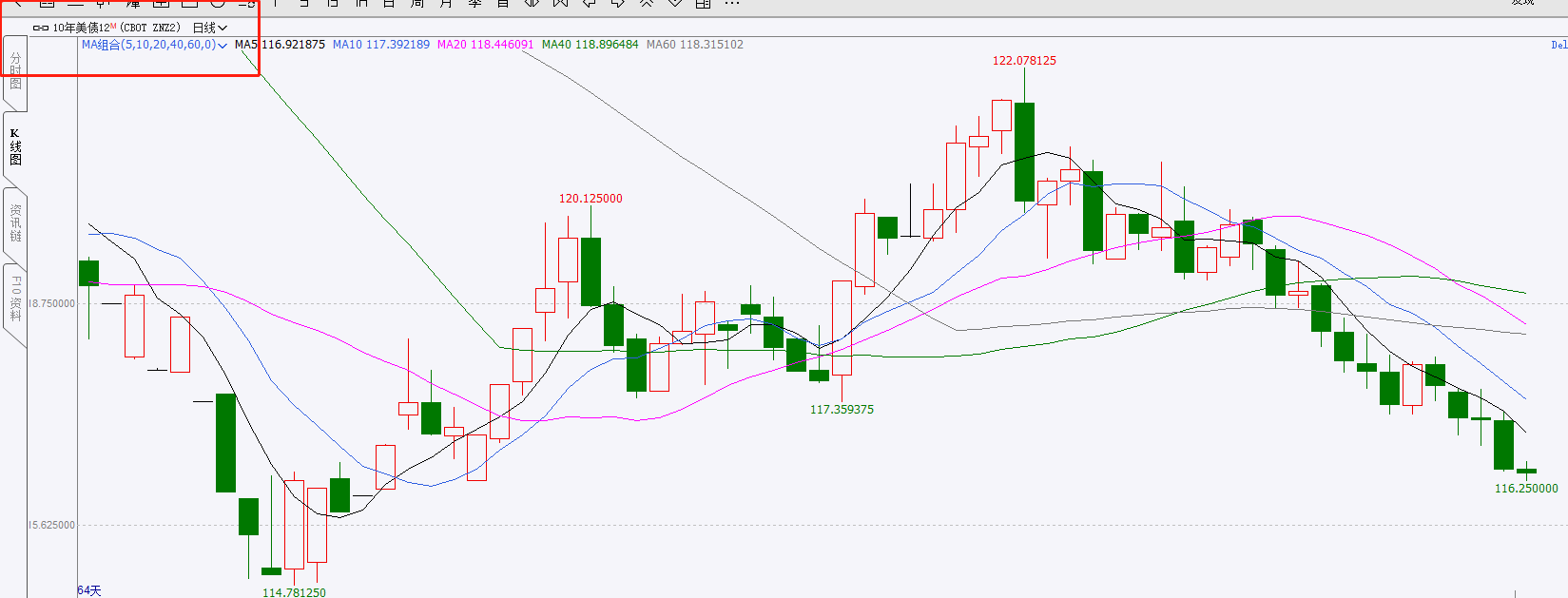Viewport: 1568px width, 598px height.
Task: Switch to the 分时图 side tab
Action: (x=15, y=71)
